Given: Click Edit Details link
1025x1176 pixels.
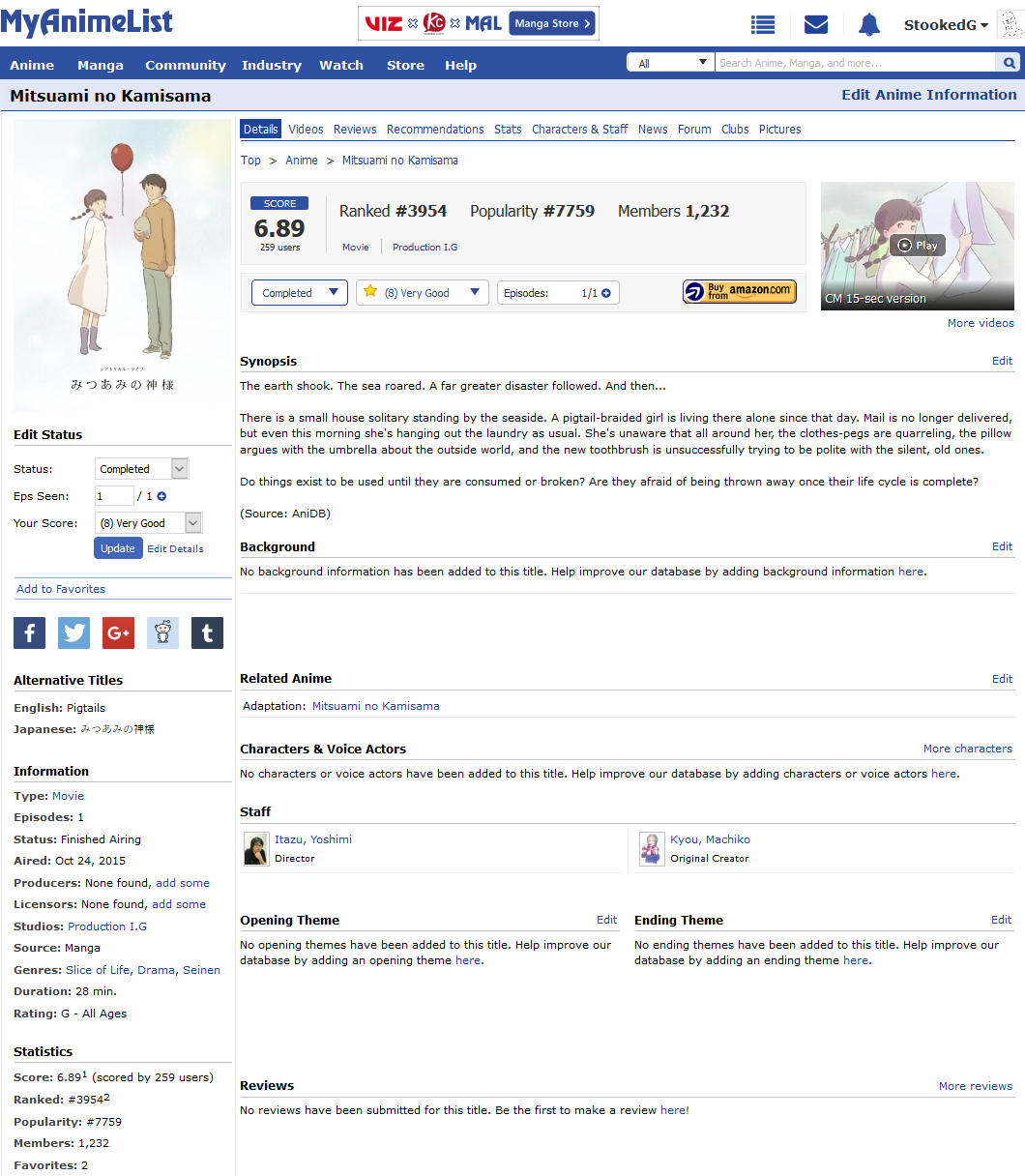Looking at the screenshot, I should pos(176,548).
